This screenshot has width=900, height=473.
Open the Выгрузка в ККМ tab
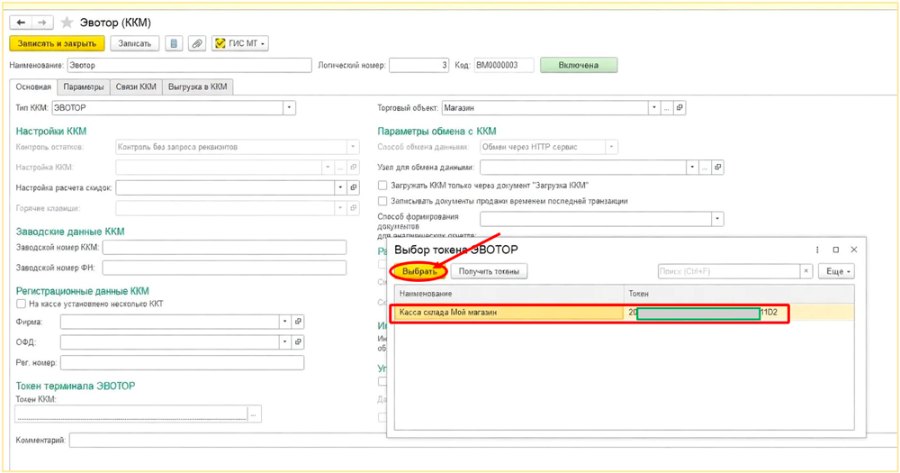point(197,87)
